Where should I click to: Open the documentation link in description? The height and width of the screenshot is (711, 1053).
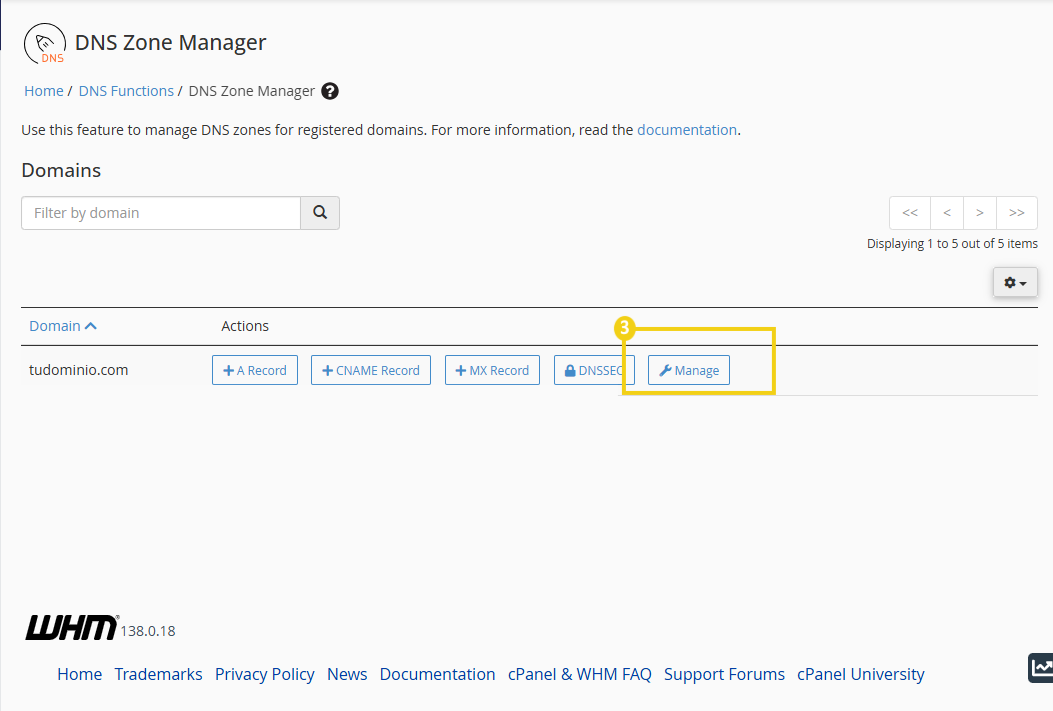(x=686, y=130)
